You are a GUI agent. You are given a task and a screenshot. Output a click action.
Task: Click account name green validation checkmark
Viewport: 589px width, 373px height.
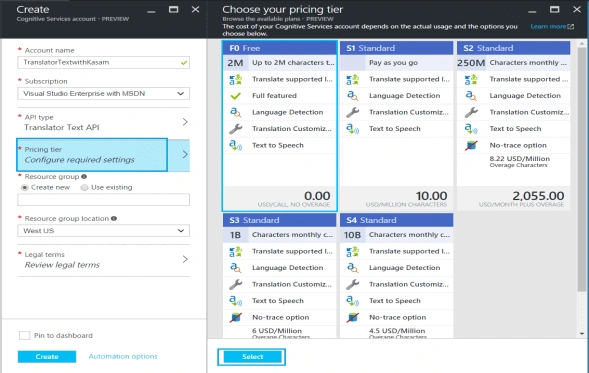click(x=184, y=63)
